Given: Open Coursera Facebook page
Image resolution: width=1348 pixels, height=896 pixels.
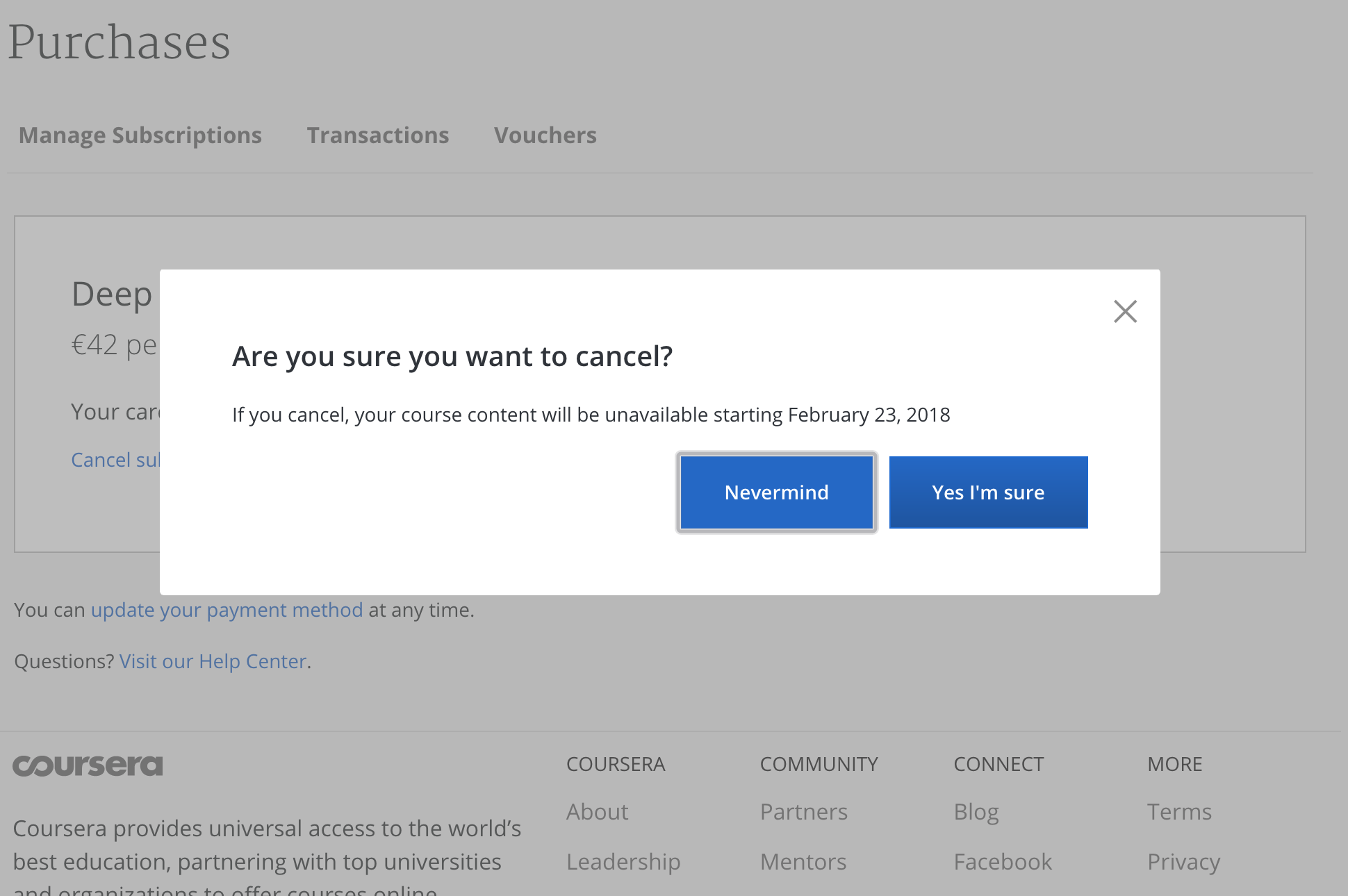Looking at the screenshot, I should [1003, 861].
